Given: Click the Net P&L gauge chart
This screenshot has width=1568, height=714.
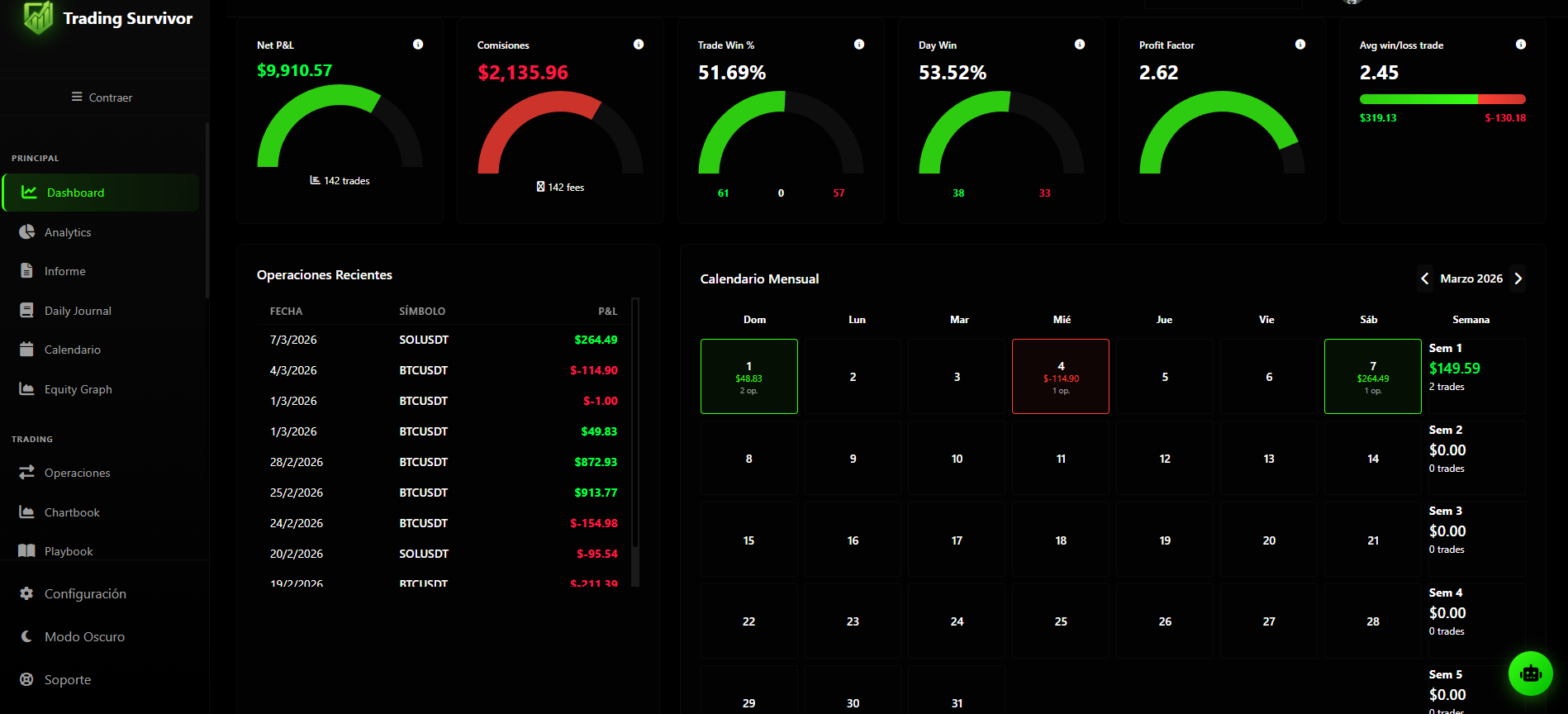Looking at the screenshot, I should pos(340,126).
